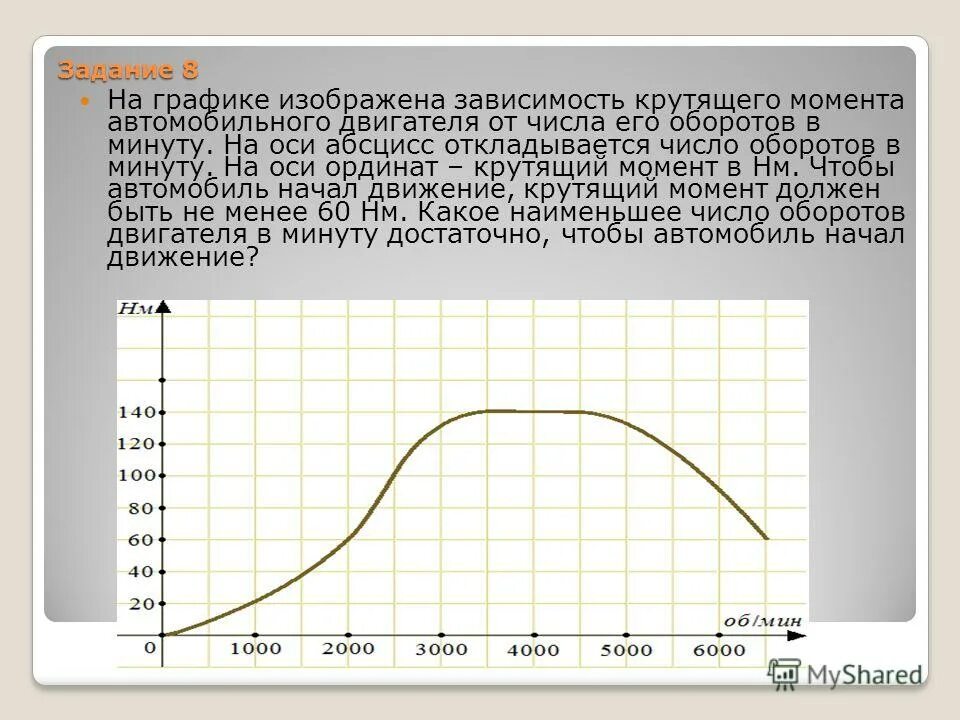Click the '20' label on the Y axis
Screen dimensions: 960x720
(141, 604)
